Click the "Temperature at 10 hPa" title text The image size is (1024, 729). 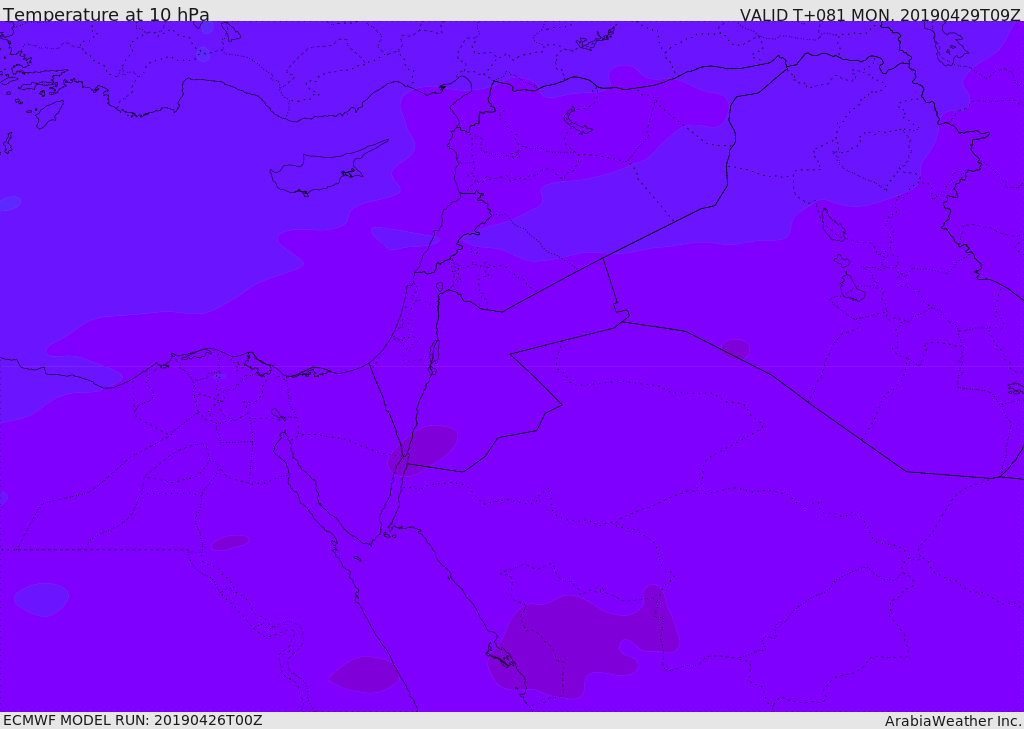[106, 14]
